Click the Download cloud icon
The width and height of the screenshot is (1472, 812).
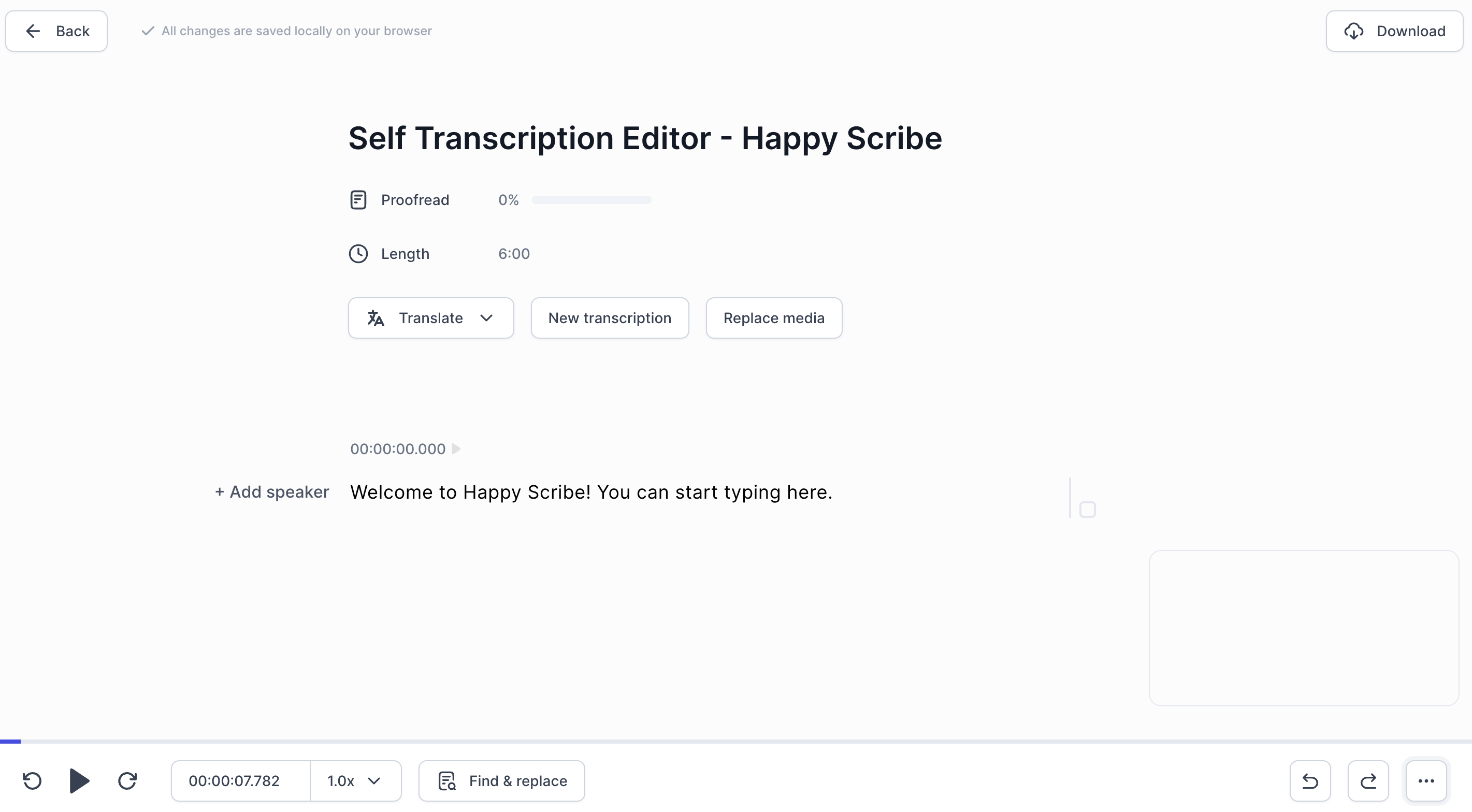click(x=1354, y=31)
